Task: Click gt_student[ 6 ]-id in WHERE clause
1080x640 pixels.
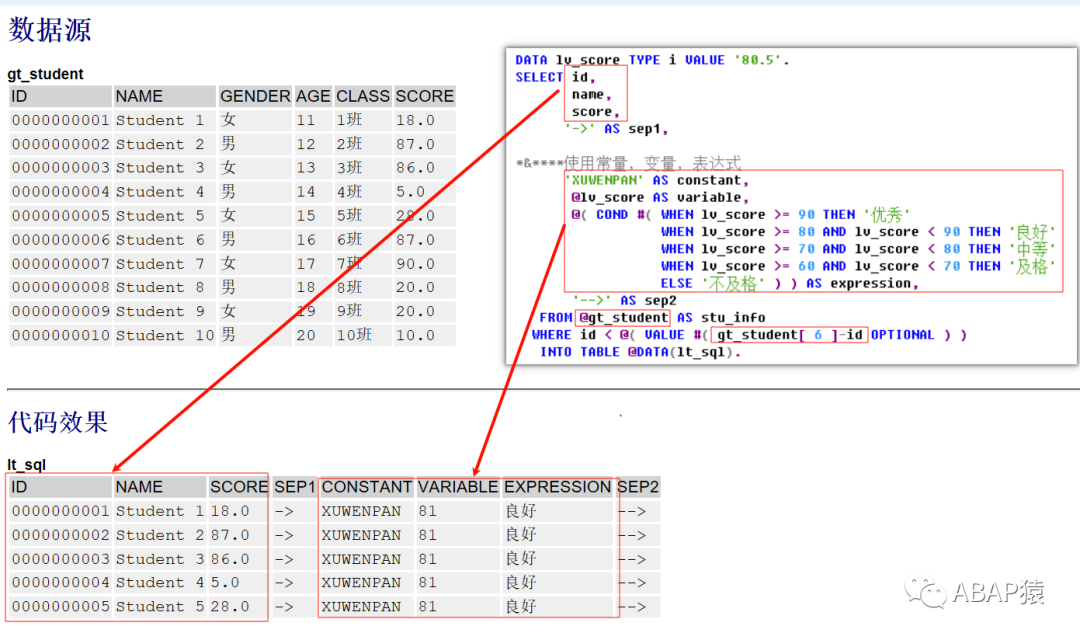Action: 789,335
